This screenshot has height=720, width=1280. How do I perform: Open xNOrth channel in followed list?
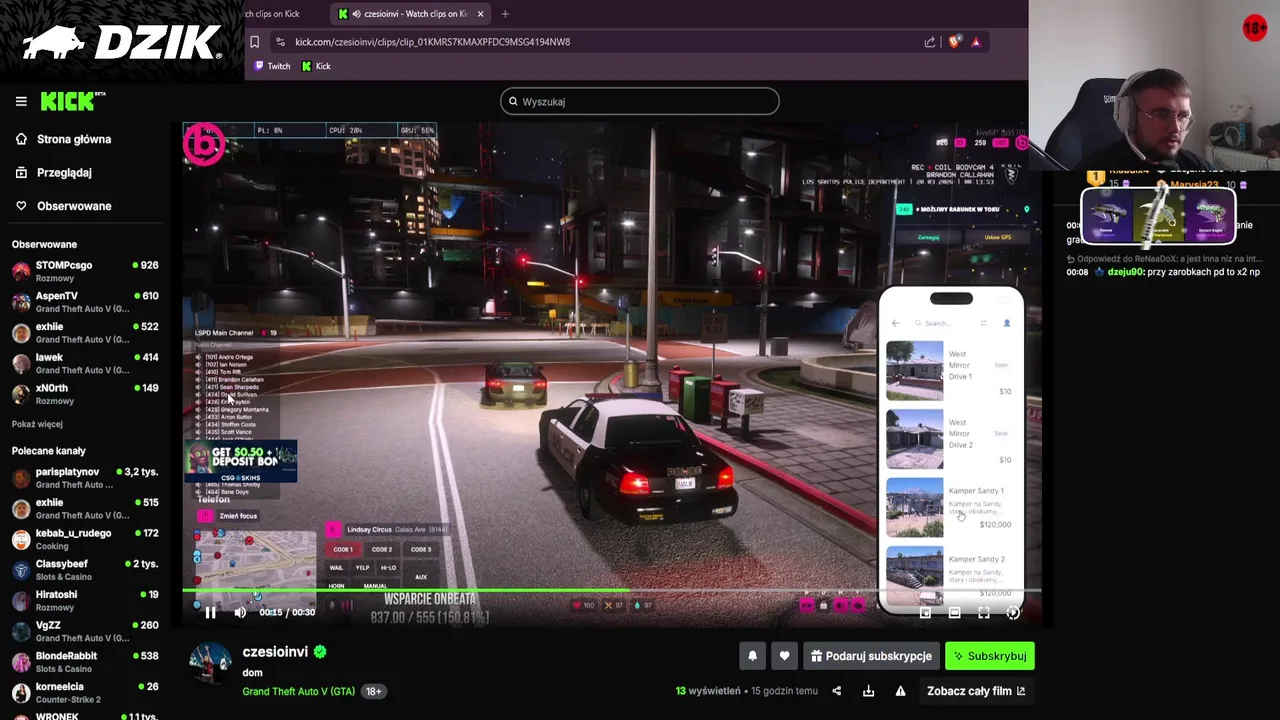point(85,394)
